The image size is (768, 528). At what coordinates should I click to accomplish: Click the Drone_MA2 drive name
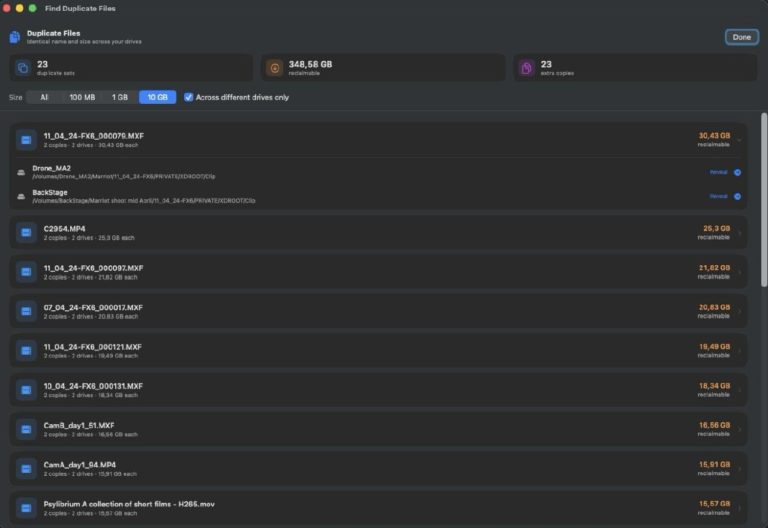pos(51,168)
